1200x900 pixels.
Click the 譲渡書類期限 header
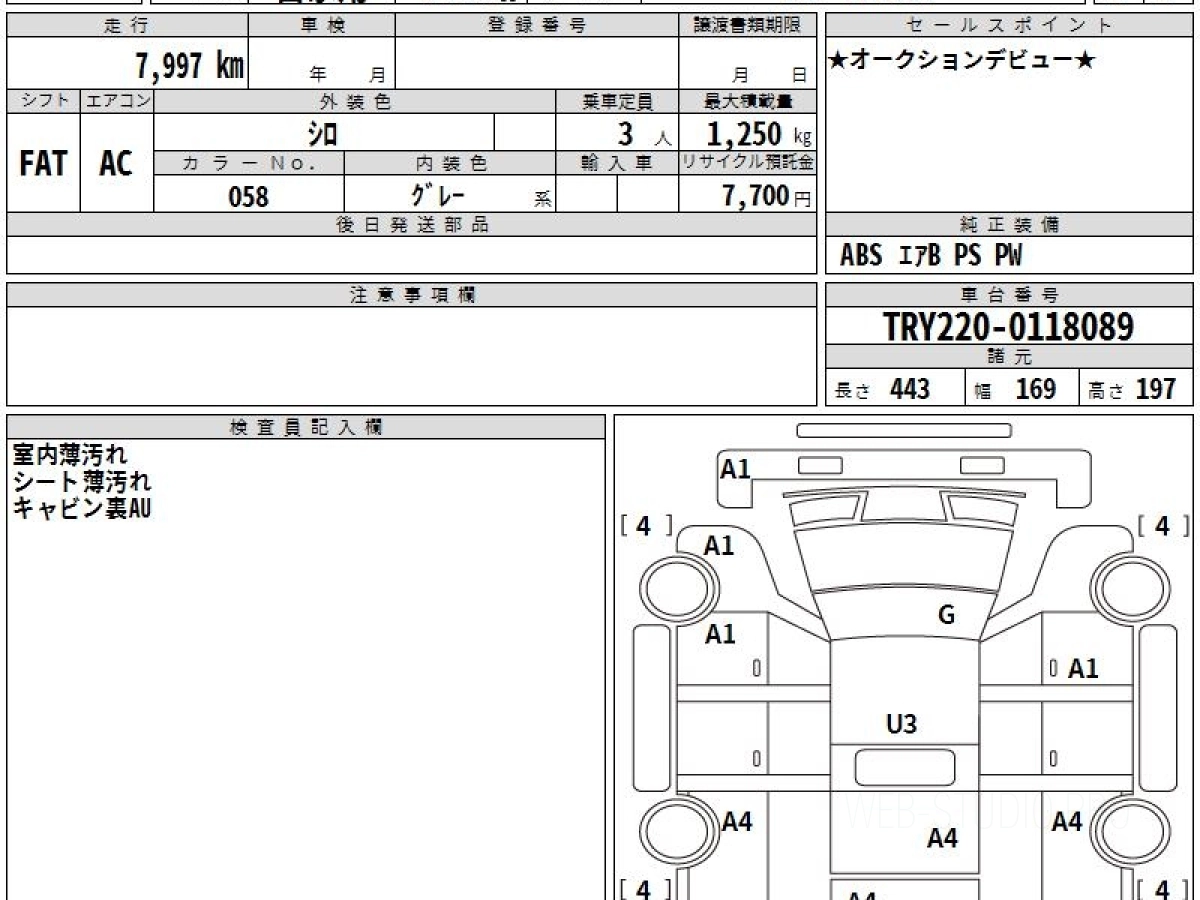click(x=747, y=26)
